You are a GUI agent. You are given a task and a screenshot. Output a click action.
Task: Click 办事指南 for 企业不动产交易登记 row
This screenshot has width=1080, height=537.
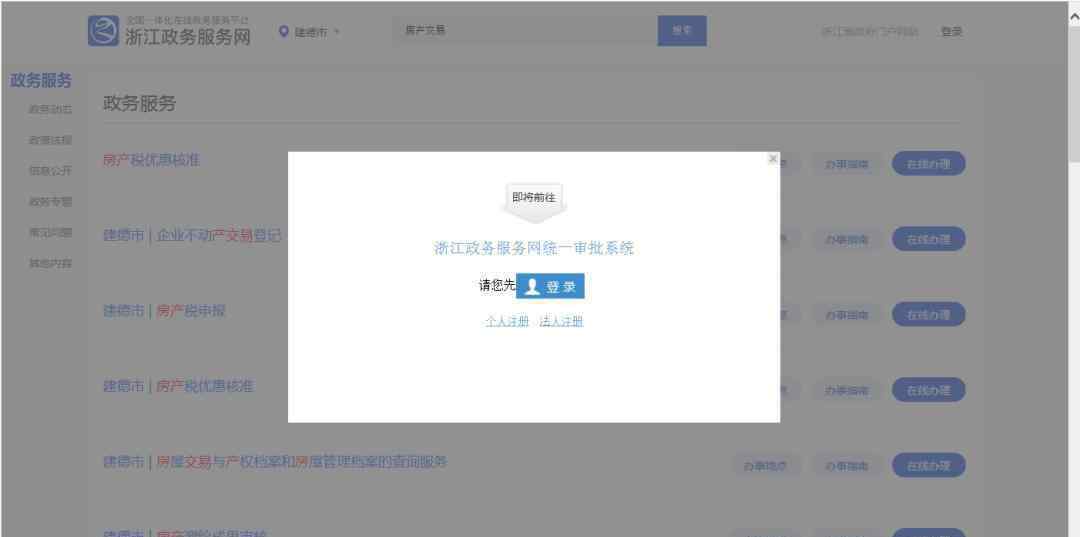click(x=847, y=239)
